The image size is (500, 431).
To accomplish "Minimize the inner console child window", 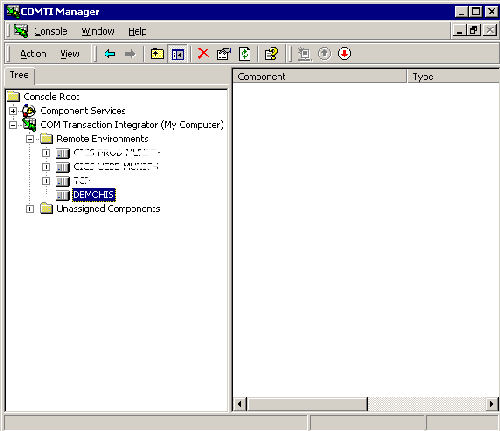I will pos(459,31).
